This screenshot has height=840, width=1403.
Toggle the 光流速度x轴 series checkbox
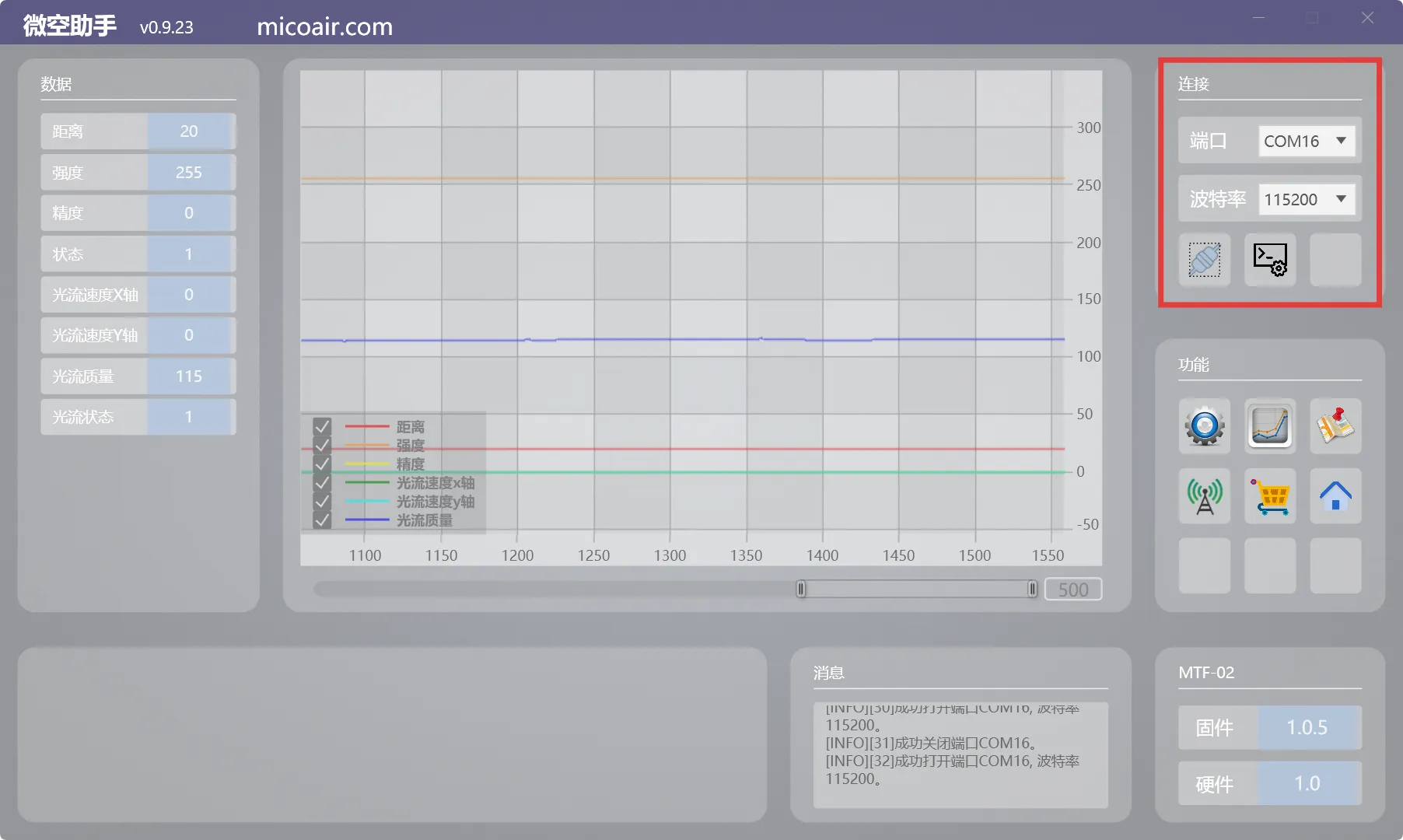pos(322,483)
